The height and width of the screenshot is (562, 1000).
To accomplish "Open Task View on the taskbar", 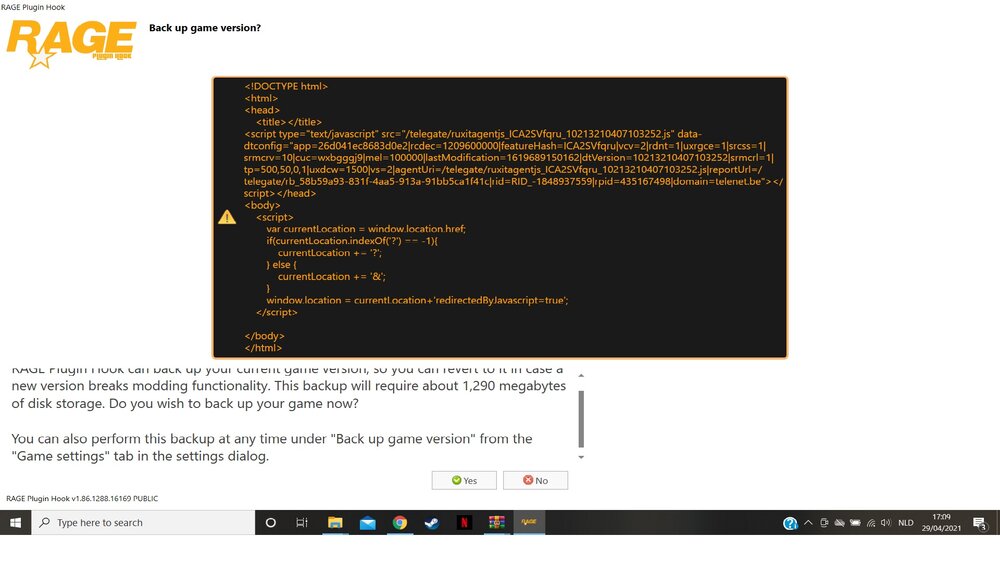I will pos(302,522).
